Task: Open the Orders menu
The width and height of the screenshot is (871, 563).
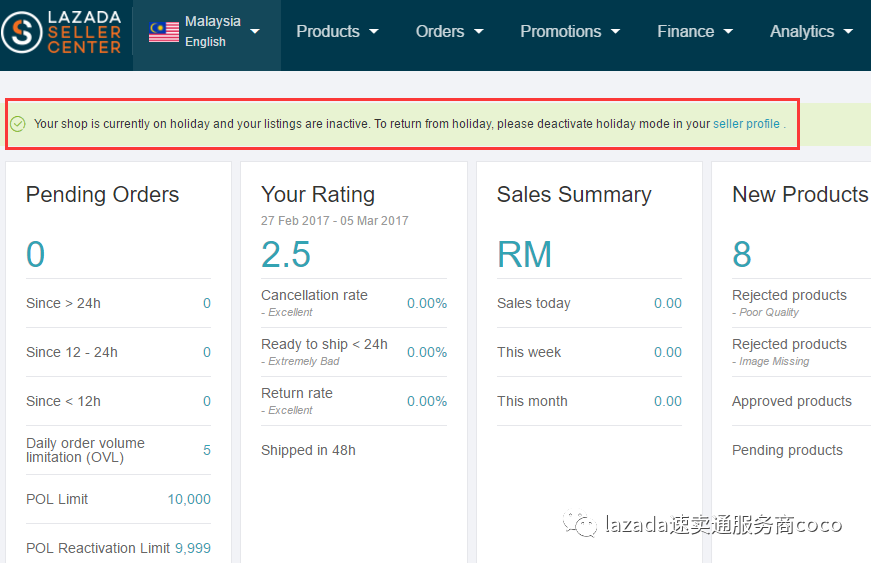Action: (x=449, y=32)
